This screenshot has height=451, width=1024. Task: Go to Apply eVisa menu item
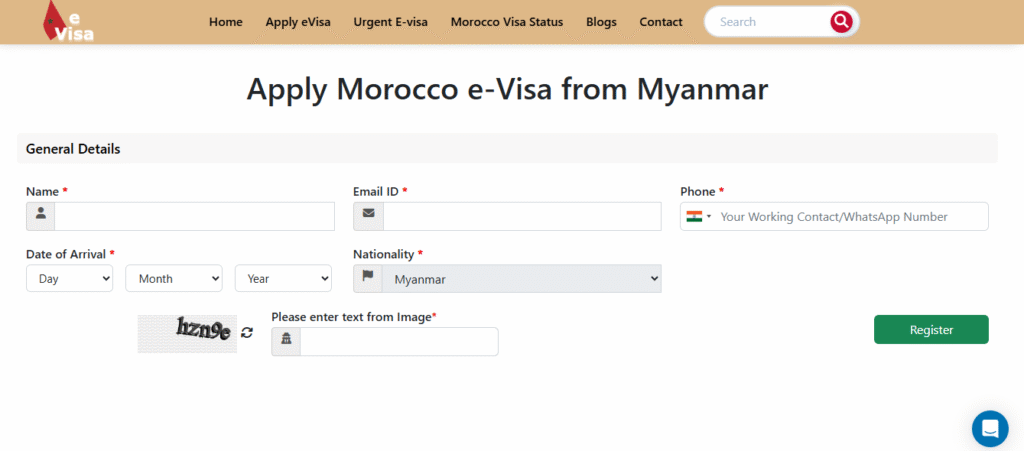click(298, 22)
